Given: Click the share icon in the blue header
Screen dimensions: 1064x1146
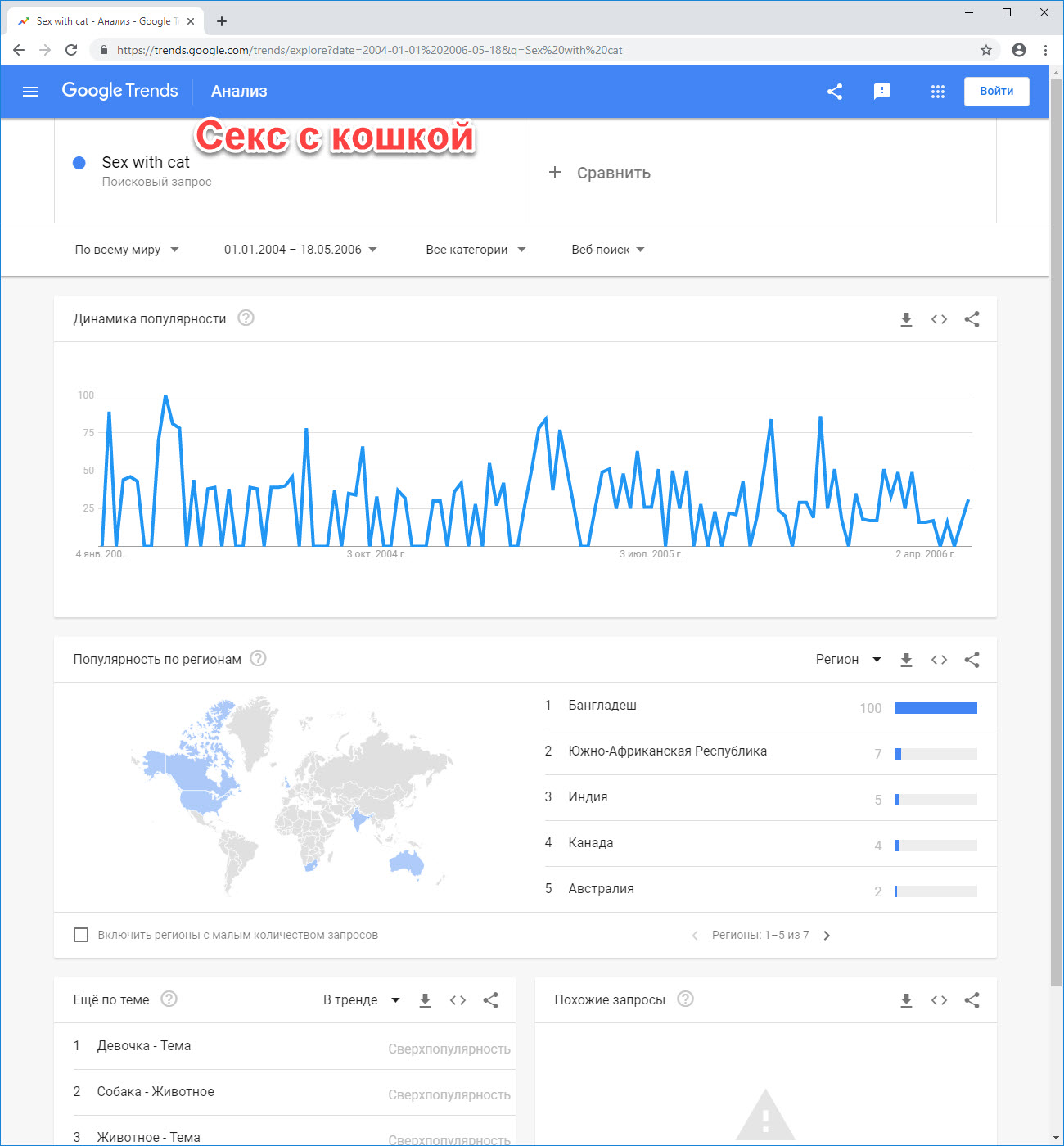Looking at the screenshot, I should 835,92.
